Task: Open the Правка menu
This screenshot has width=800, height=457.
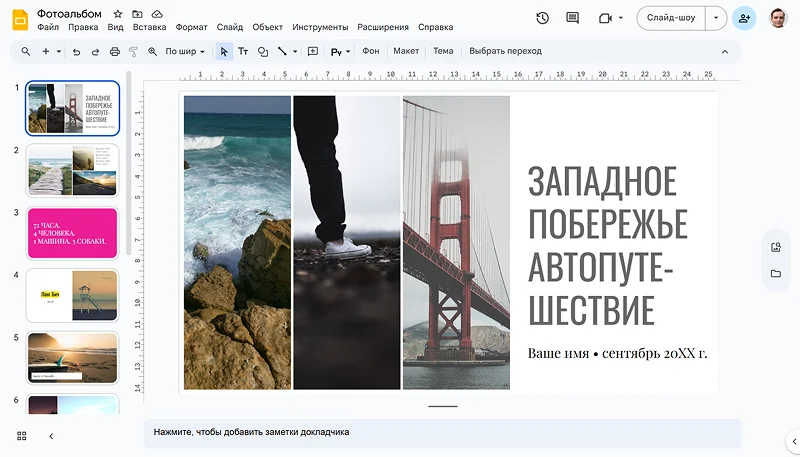Action: click(83, 27)
